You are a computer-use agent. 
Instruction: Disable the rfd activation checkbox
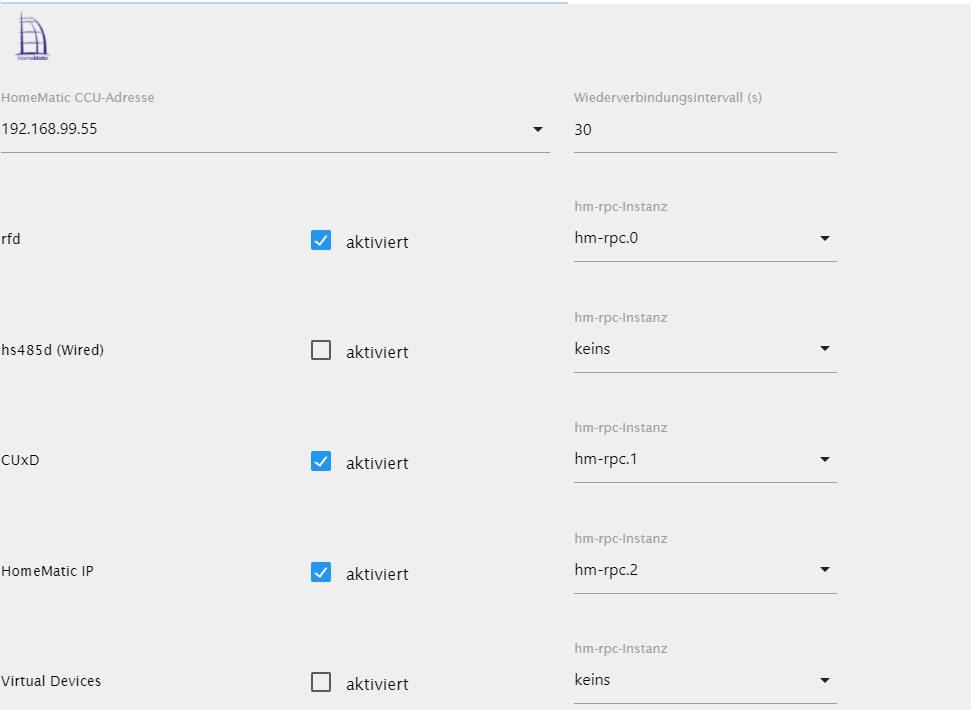pos(321,240)
